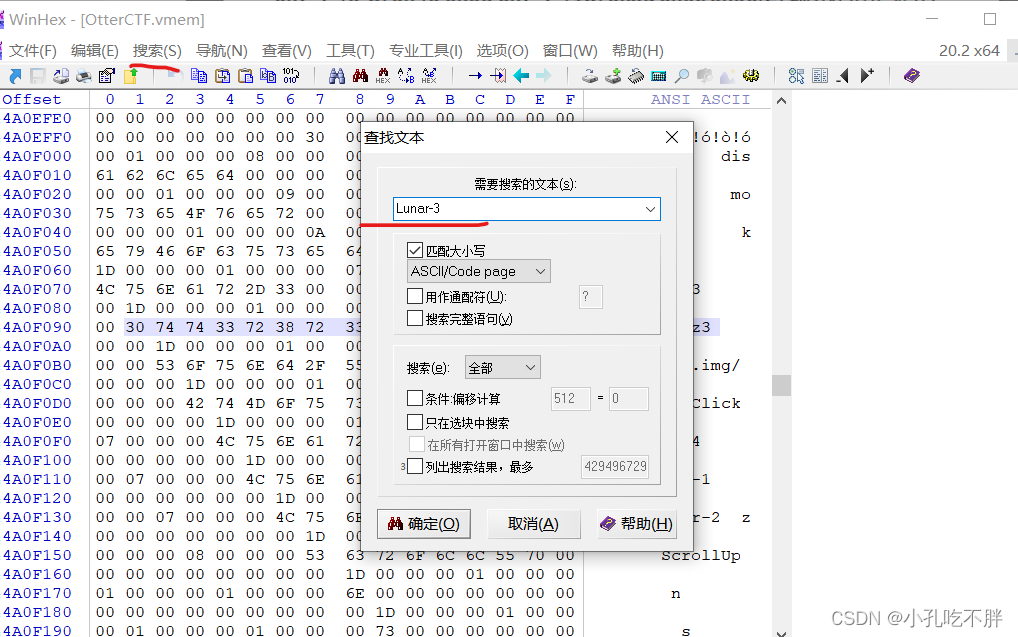Image resolution: width=1018 pixels, height=637 pixels.
Task: Click the vertical scrollbar thumb of hex view
Action: (x=781, y=385)
